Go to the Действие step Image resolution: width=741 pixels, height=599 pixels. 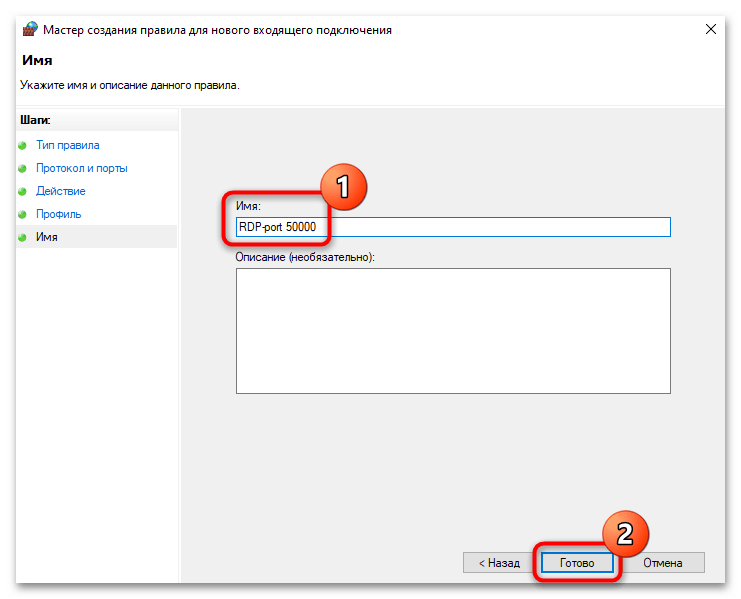pyautogui.click(x=60, y=191)
